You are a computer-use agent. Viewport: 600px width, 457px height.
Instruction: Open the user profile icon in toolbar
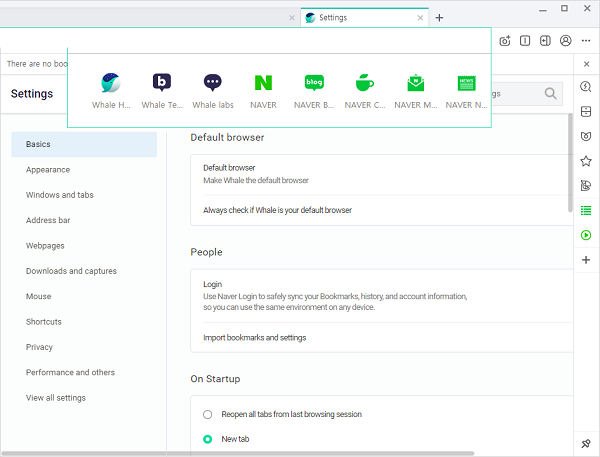pyautogui.click(x=566, y=41)
